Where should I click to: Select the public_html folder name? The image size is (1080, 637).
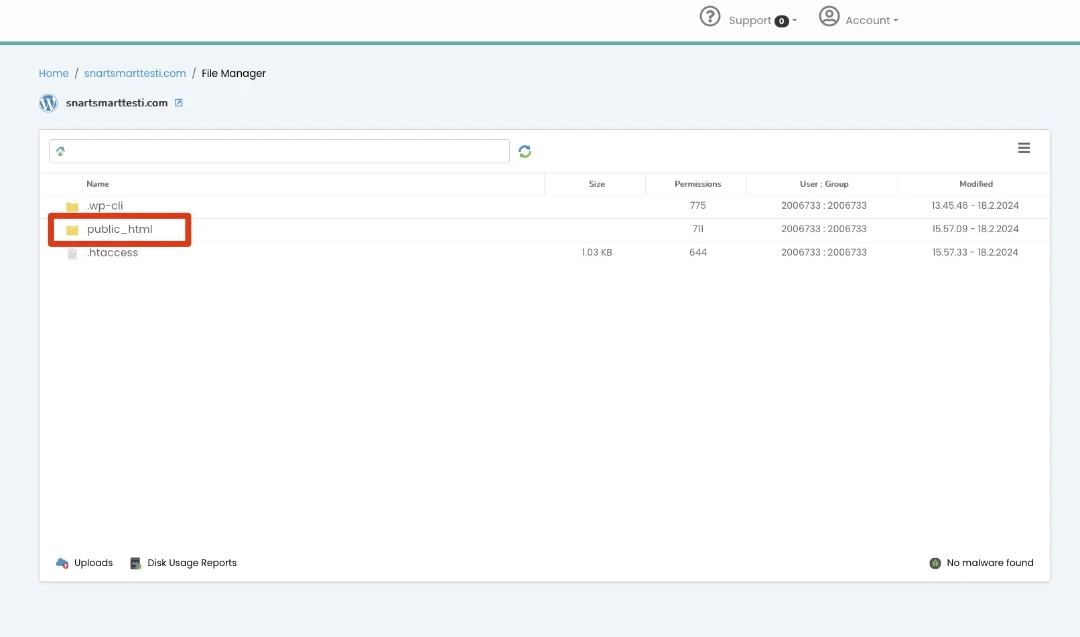tap(120, 229)
